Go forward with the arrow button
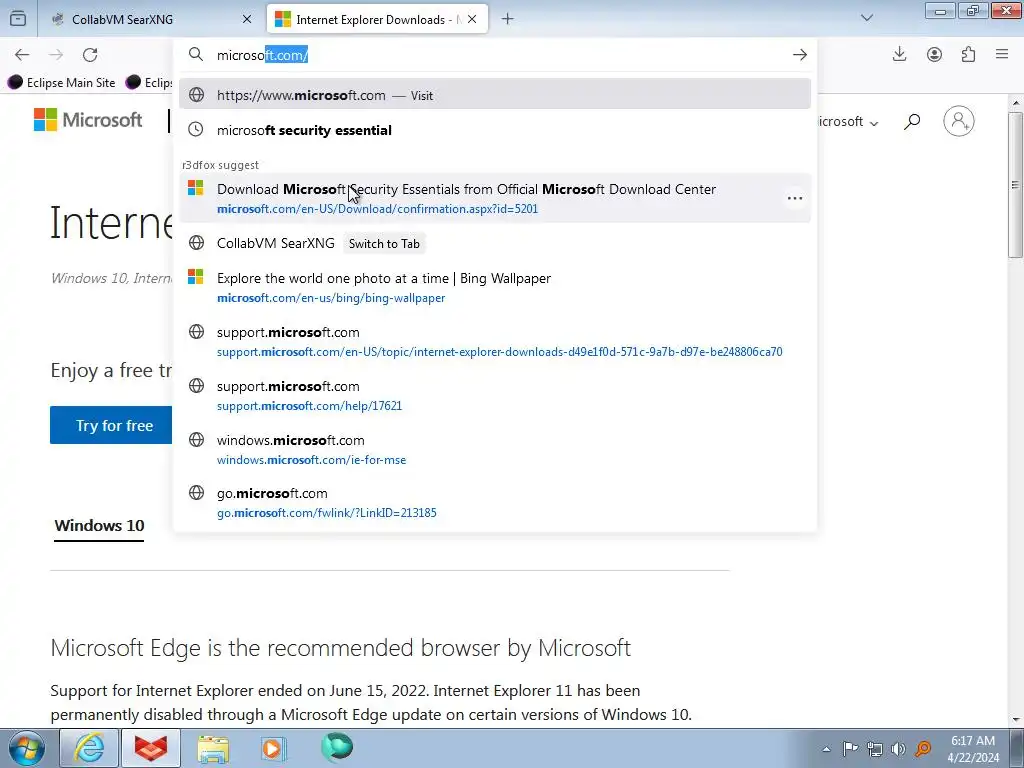 (x=56, y=55)
